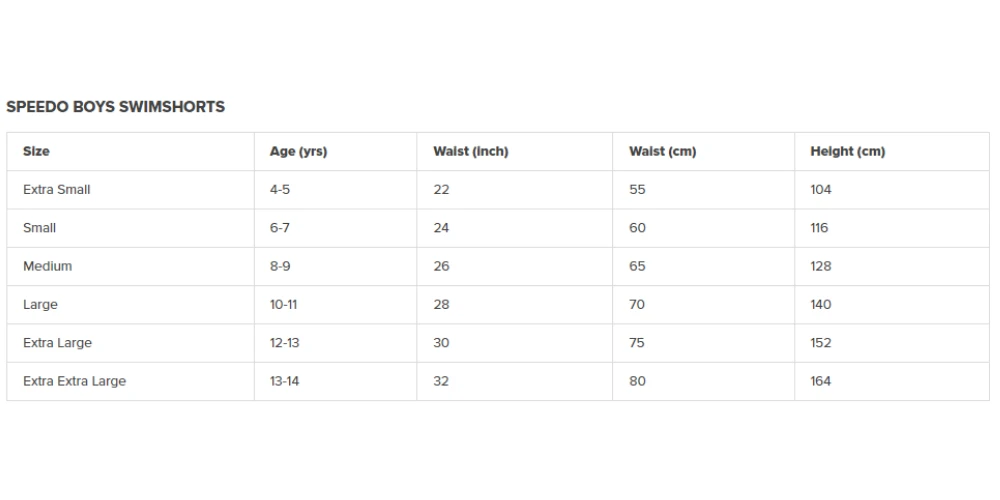The height and width of the screenshot is (500, 1000).
Task: Click the 164 cm height value
Action: click(x=820, y=381)
